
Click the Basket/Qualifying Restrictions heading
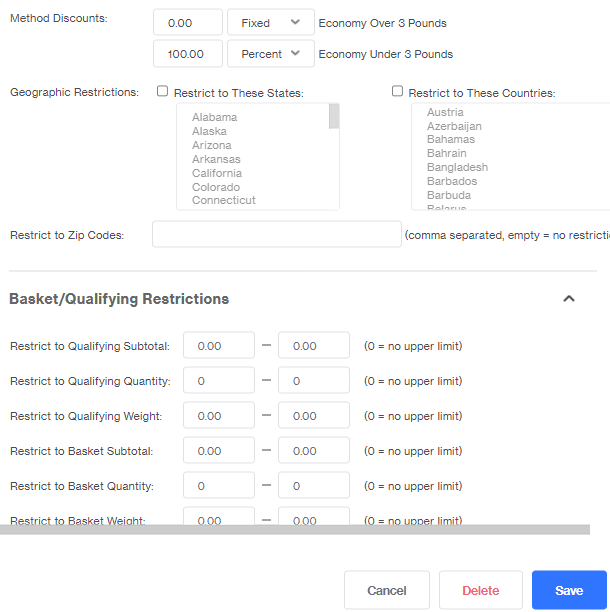119,299
